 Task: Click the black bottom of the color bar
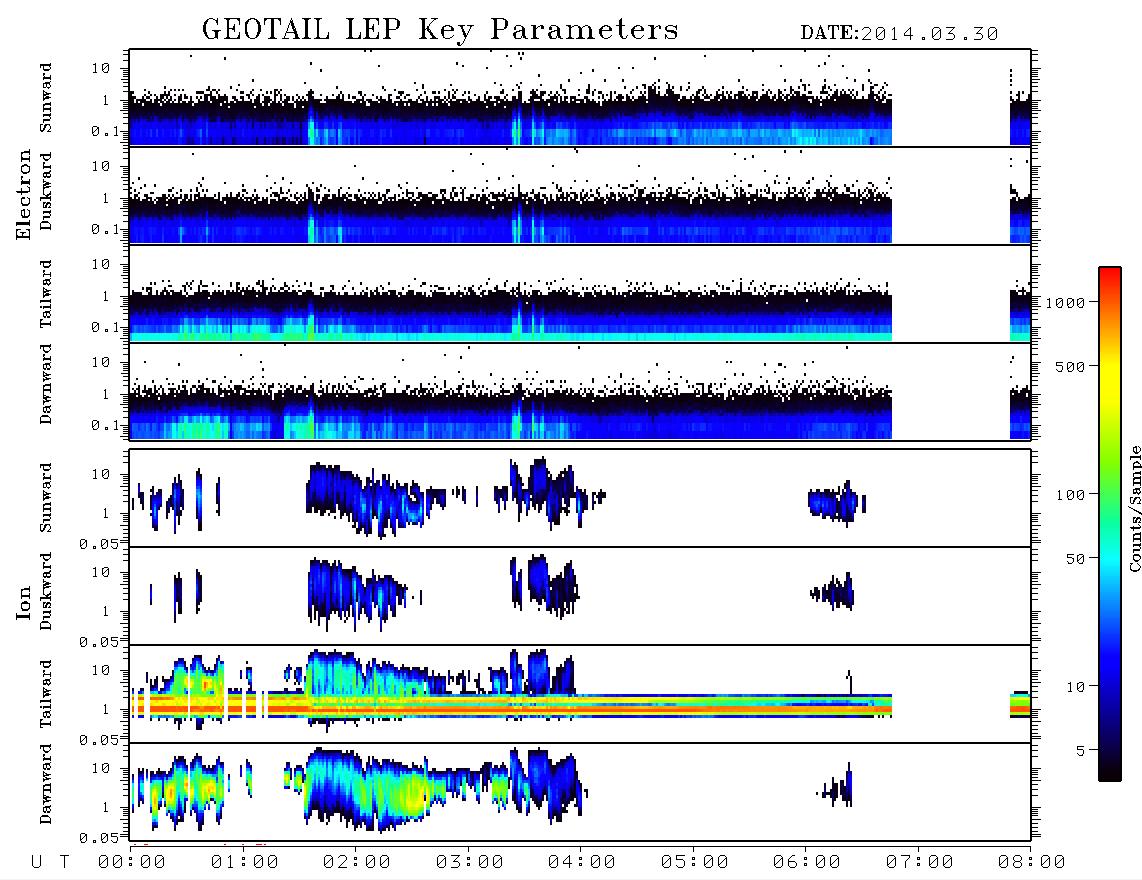coord(1110,772)
